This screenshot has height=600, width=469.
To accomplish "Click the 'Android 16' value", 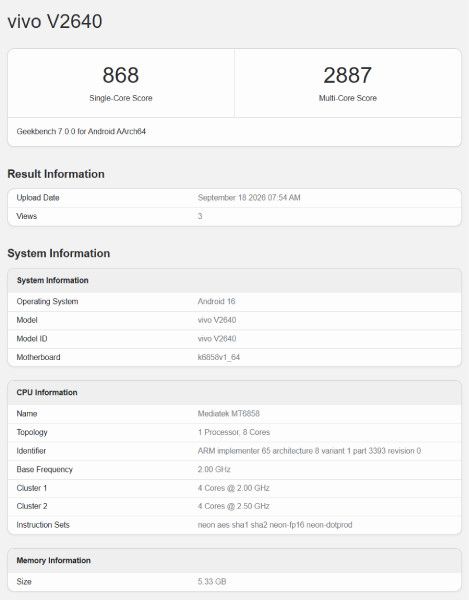I will [x=216, y=302].
